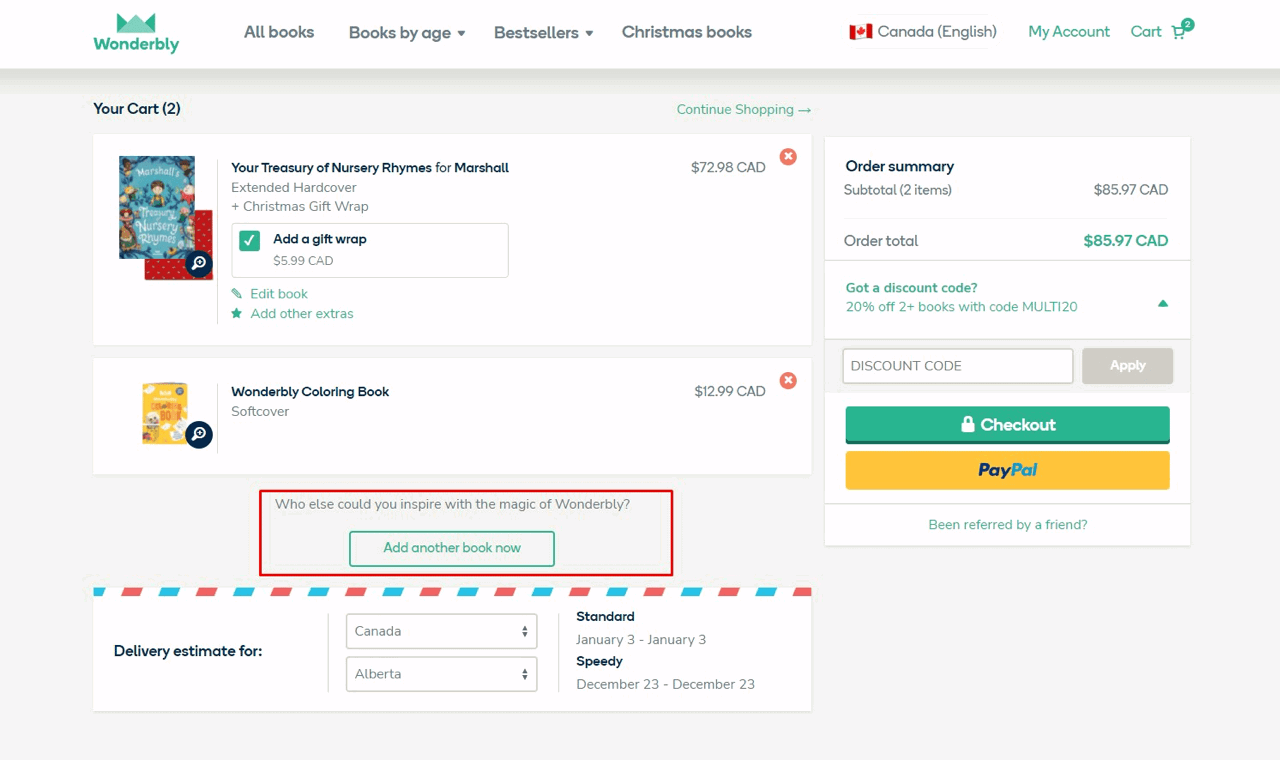Screen dimensions: 1280x760
Task: Click the pencil icon next to Edit book
Action: (x=237, y=293)
